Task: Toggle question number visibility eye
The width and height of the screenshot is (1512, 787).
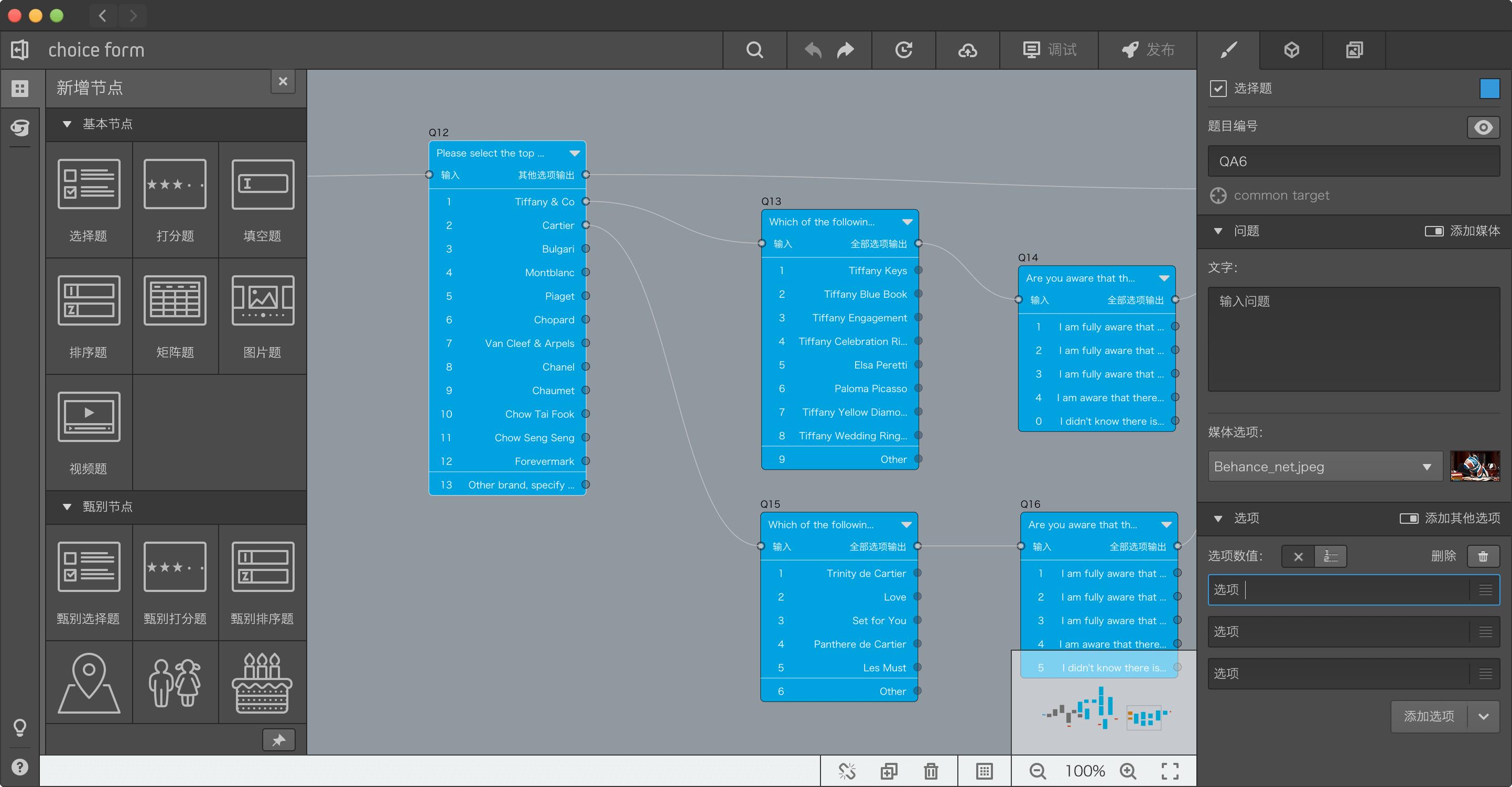Action: pos(1483,127)
